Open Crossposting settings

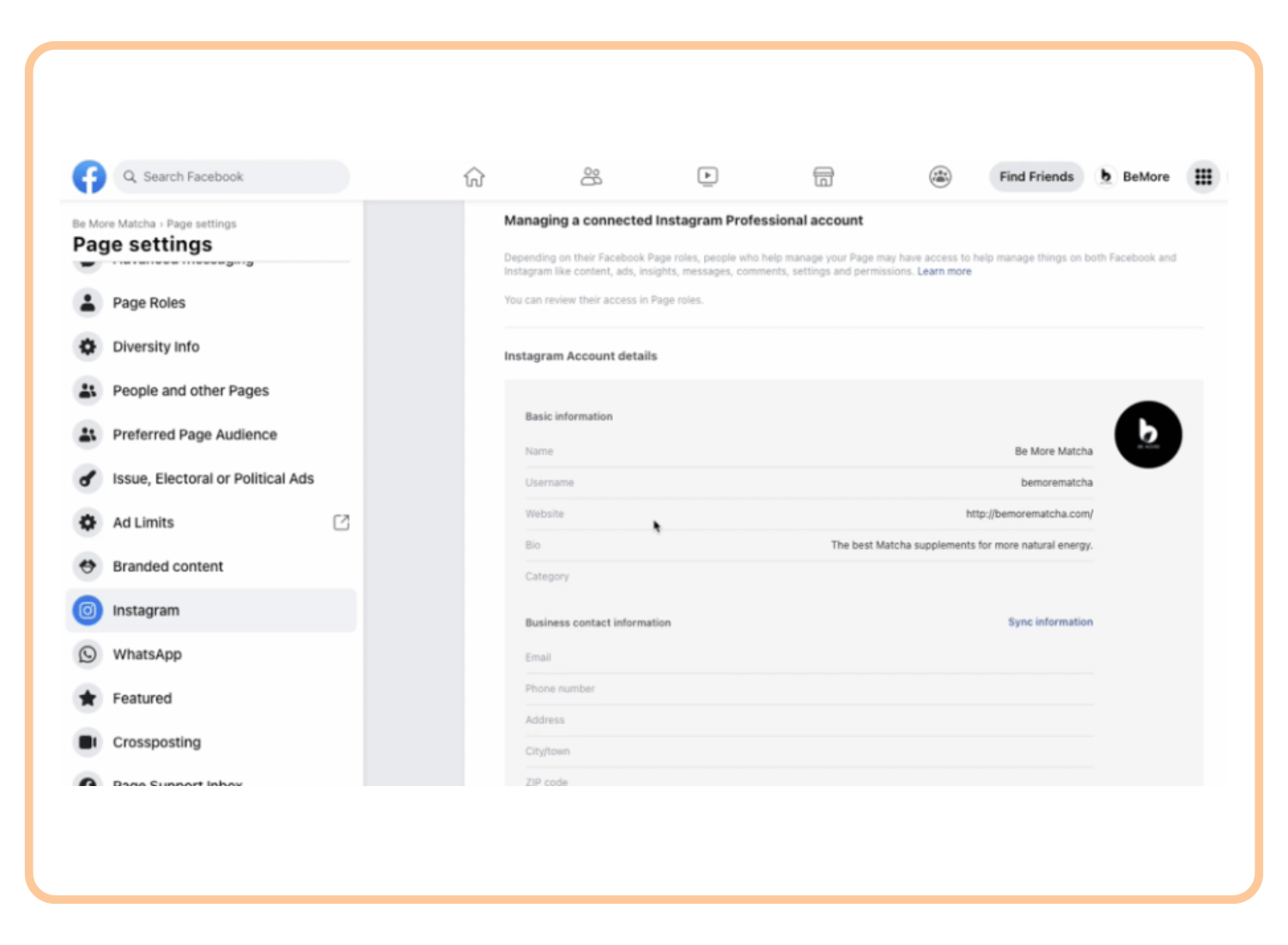[210, 742]
